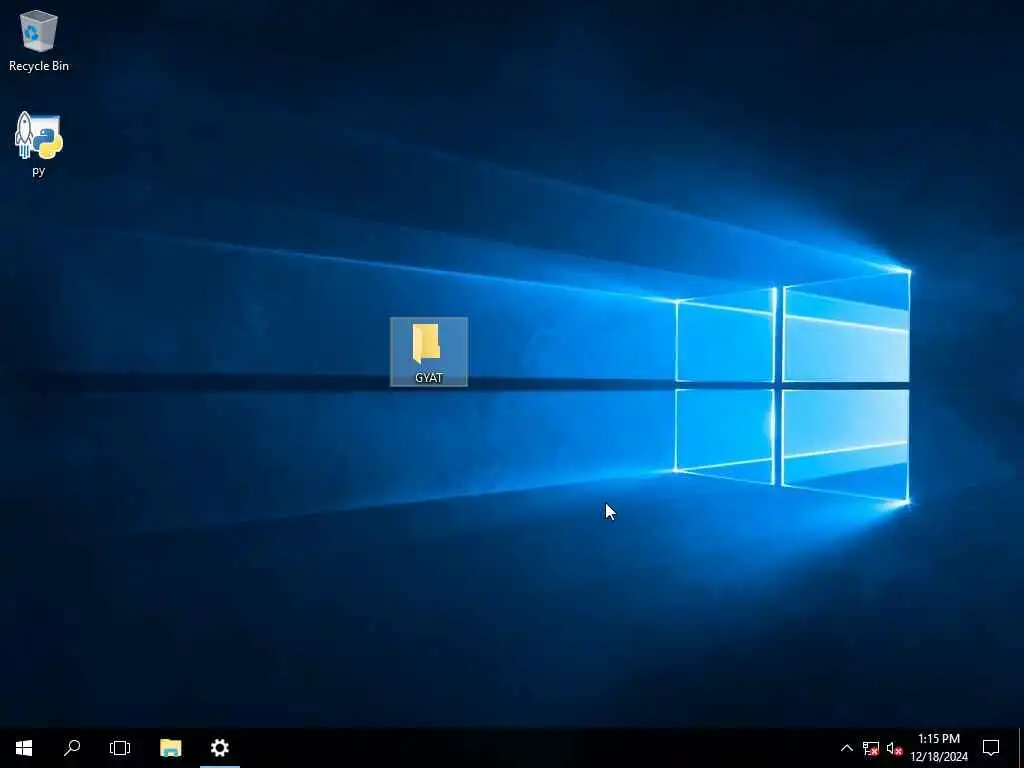Launch File Explorer from the taskbar

coord(170,748)
